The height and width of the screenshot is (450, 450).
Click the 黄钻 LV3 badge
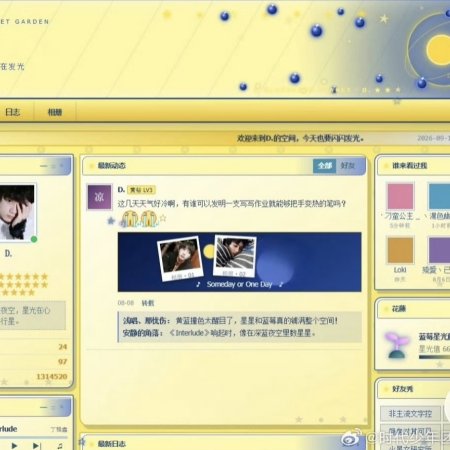click(x=141, y=190)
